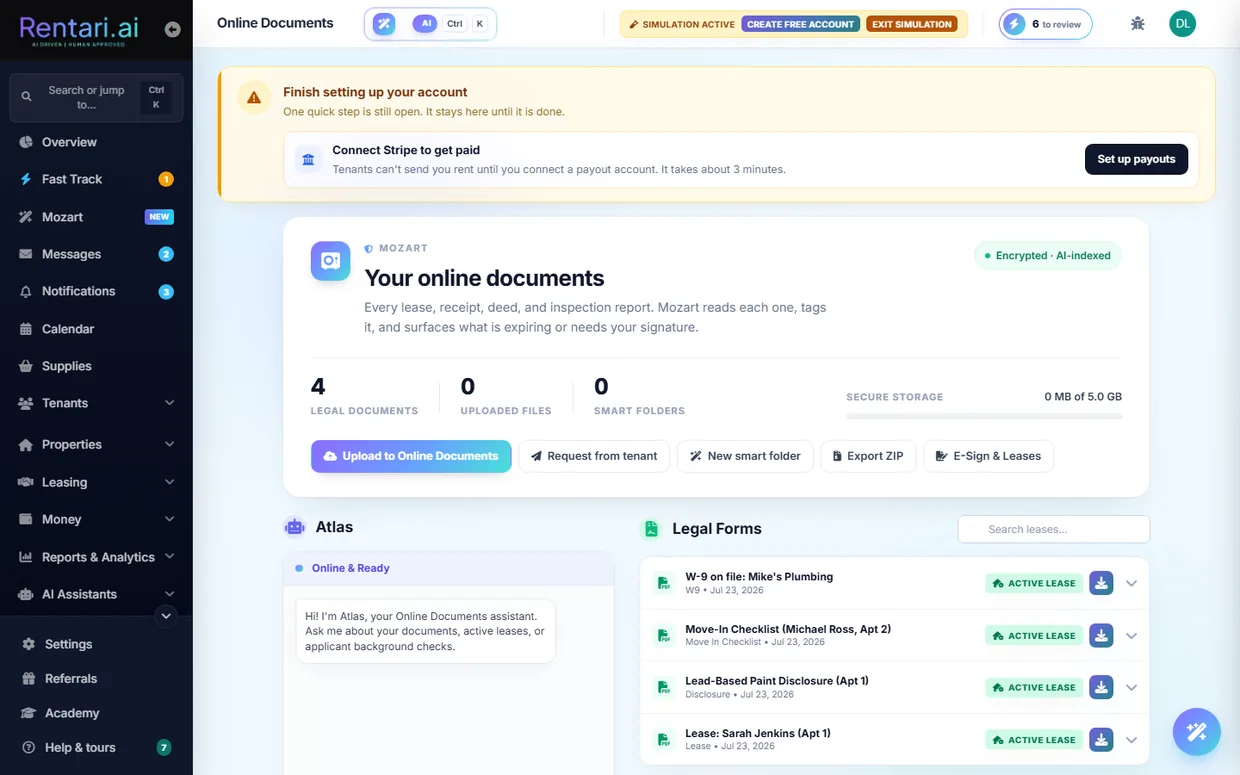Click the bug report icon
The width and height of the screenshot is (1240, 775).
point(1137,24)
